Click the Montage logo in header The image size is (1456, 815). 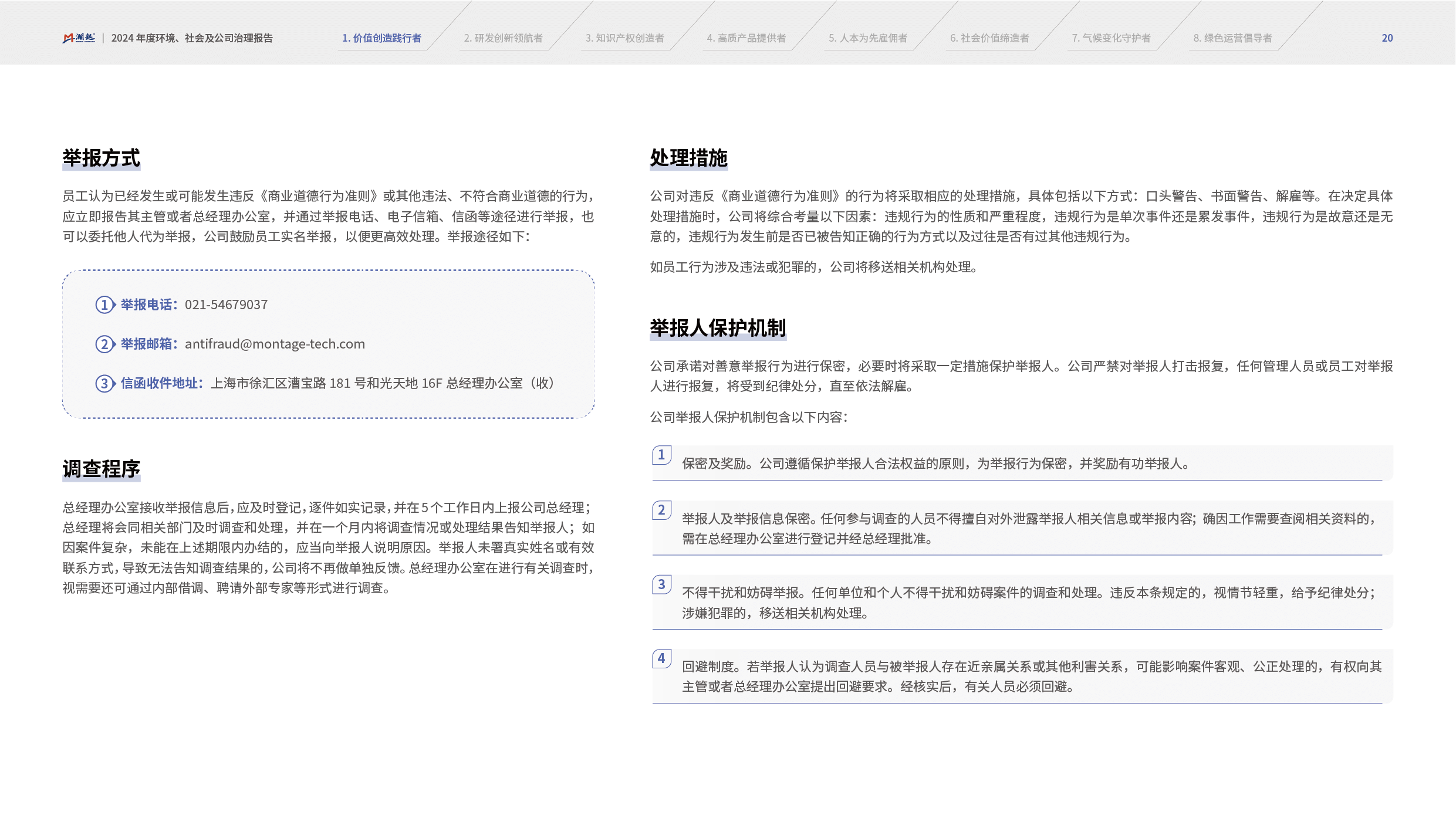(x=79, y=38)
